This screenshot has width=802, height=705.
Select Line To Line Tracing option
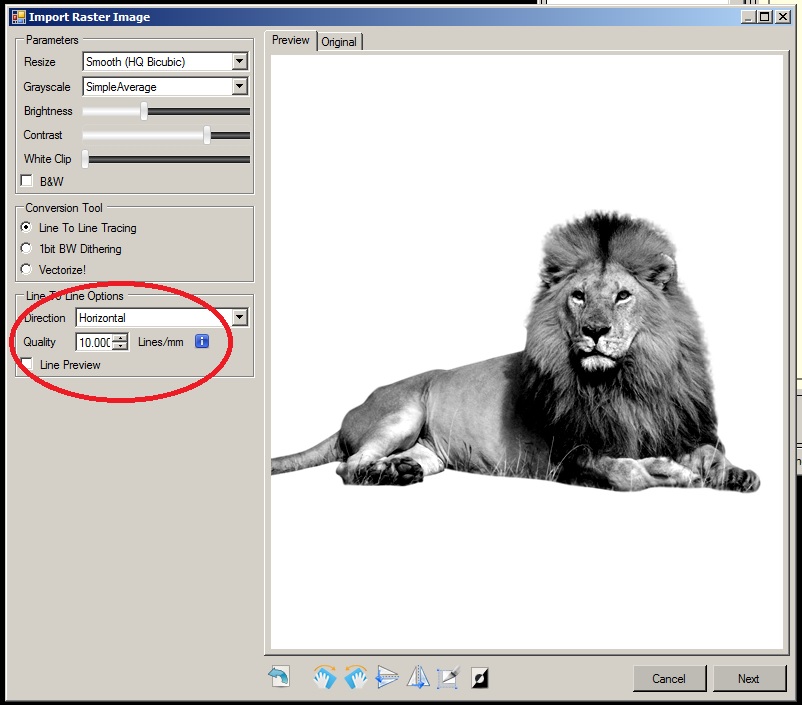[26, 227]
